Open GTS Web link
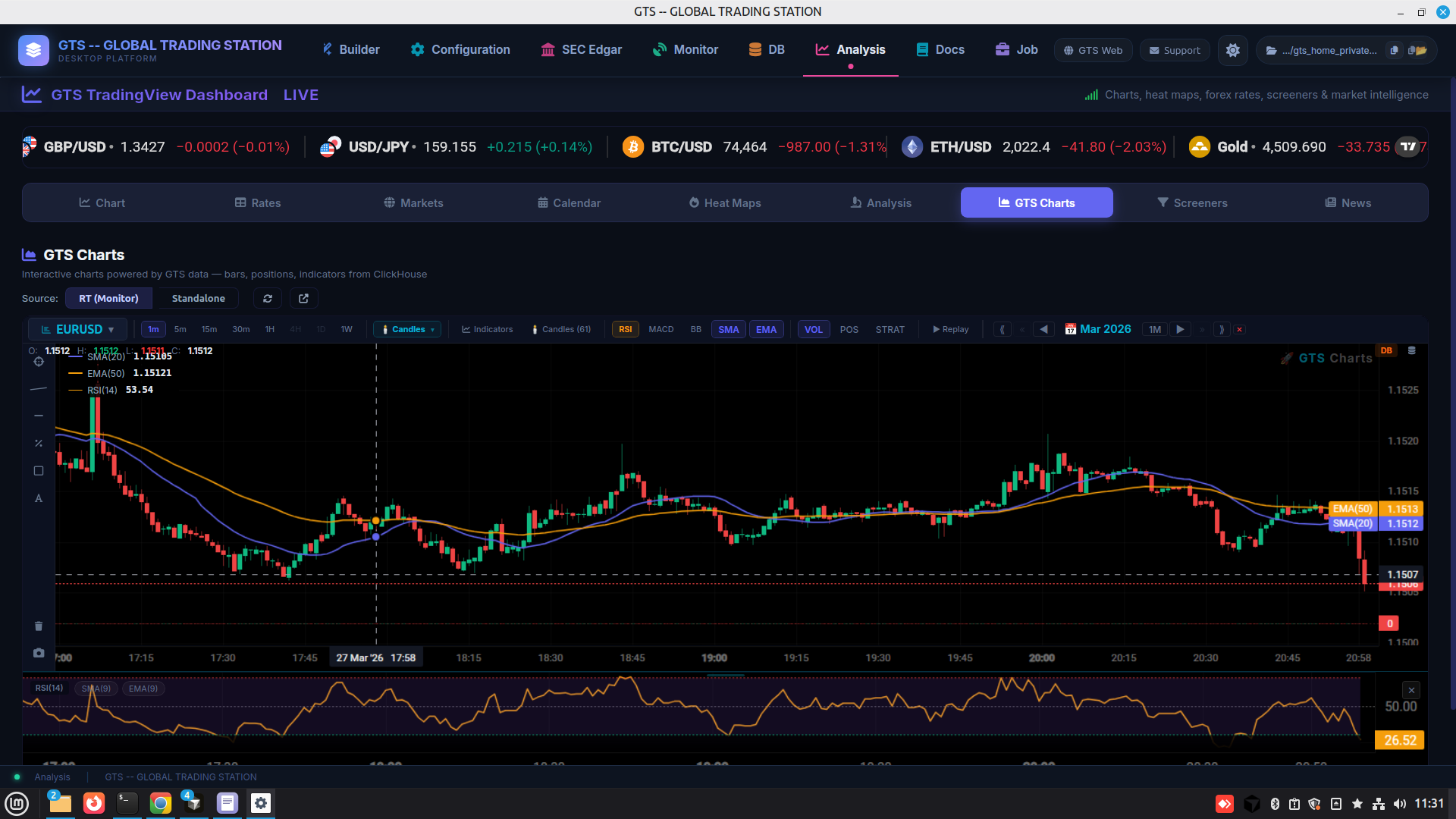The width and height of the screenshot is (1456, 819). click(1093, 50)
